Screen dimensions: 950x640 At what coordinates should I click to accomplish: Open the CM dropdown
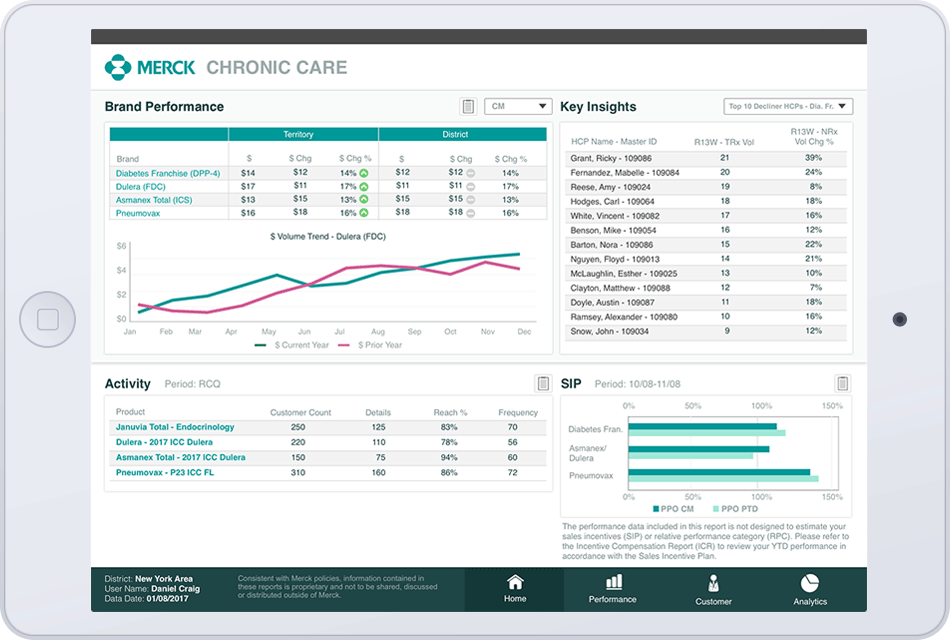click(x=518, y=106)
